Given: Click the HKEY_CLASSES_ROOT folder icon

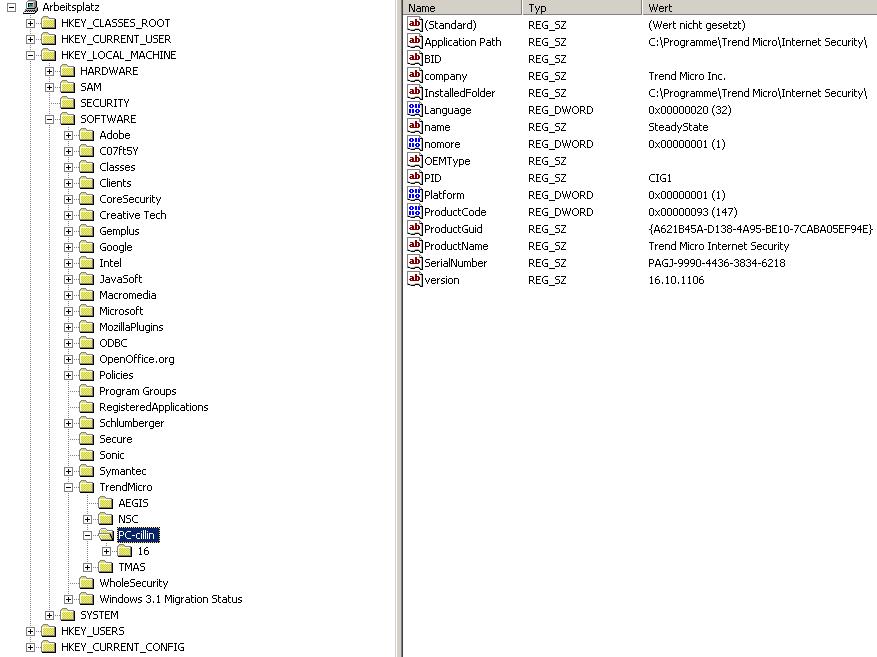Looking at the screenshot, I should [x=49, y=23].
